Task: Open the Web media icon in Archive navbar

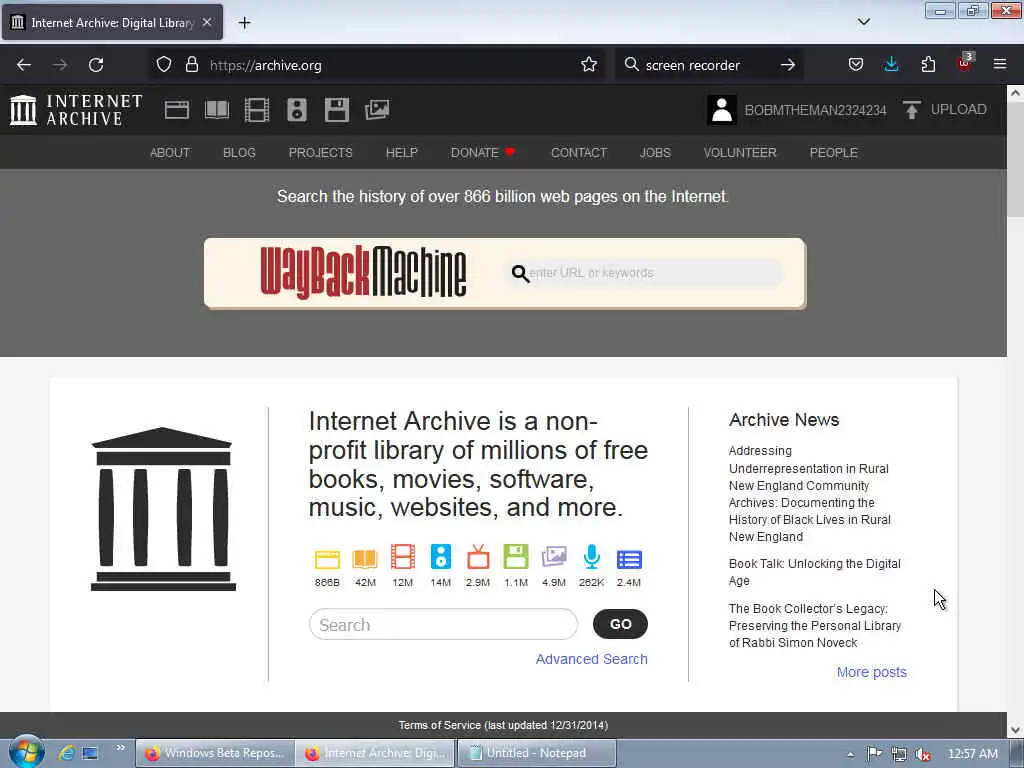Action: 176,110
